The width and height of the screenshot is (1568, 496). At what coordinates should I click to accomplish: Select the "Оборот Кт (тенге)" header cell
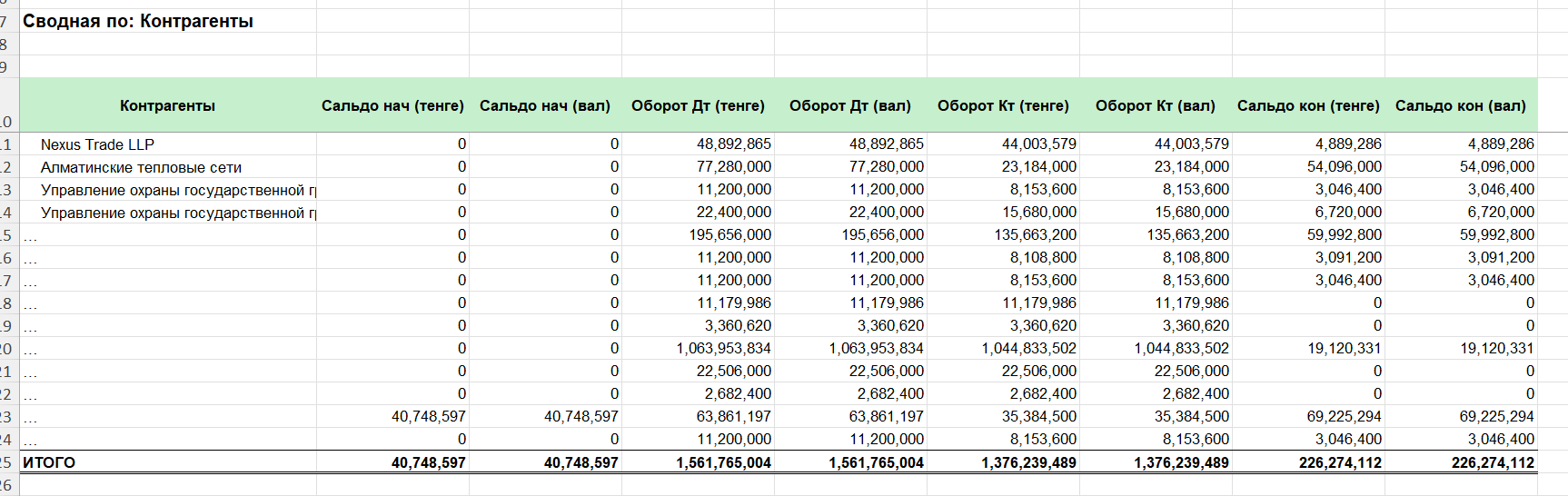[x=1003, y=105]
